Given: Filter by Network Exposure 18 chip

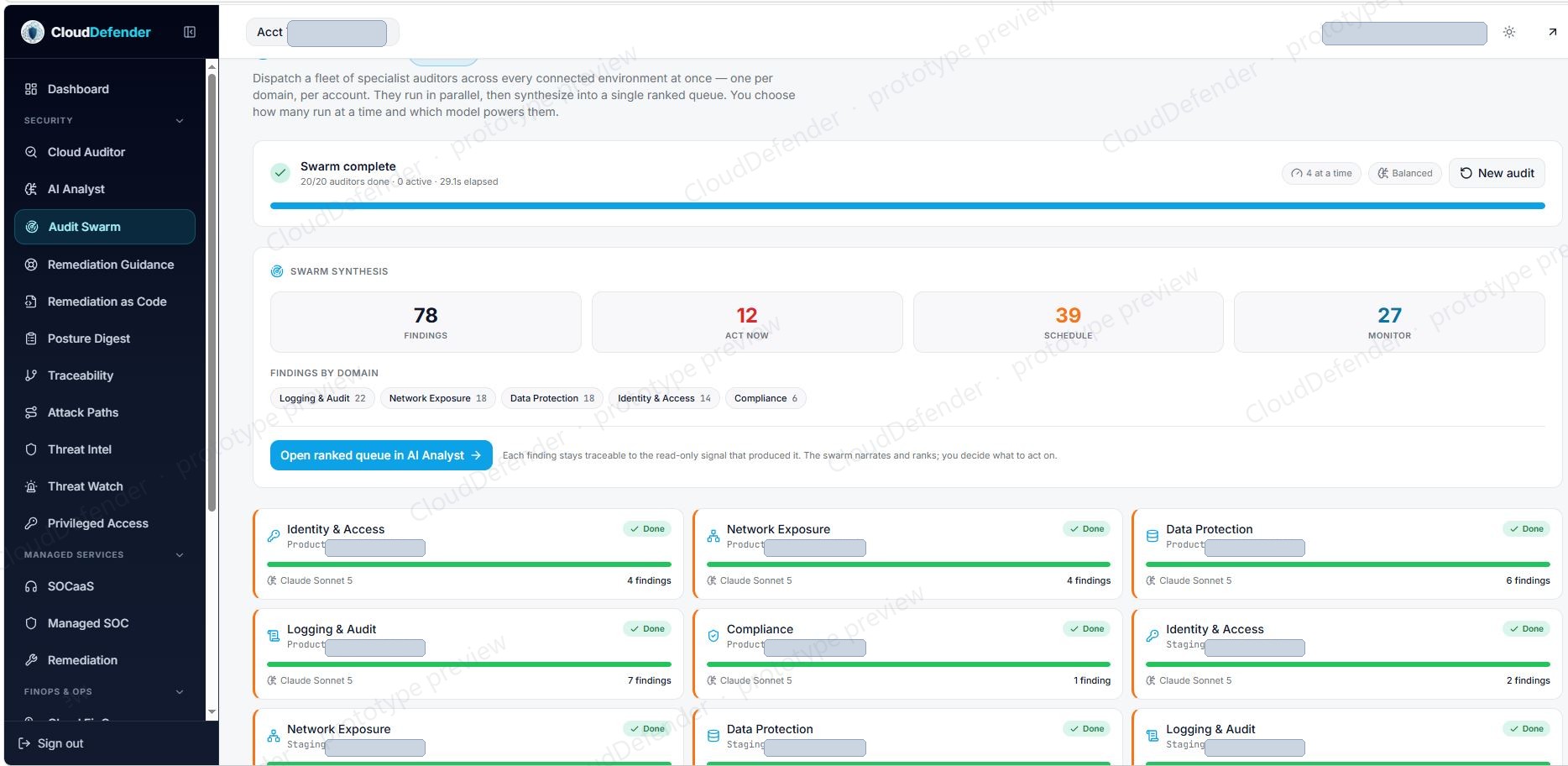Looking at the screenshot, I should (437, 398).
